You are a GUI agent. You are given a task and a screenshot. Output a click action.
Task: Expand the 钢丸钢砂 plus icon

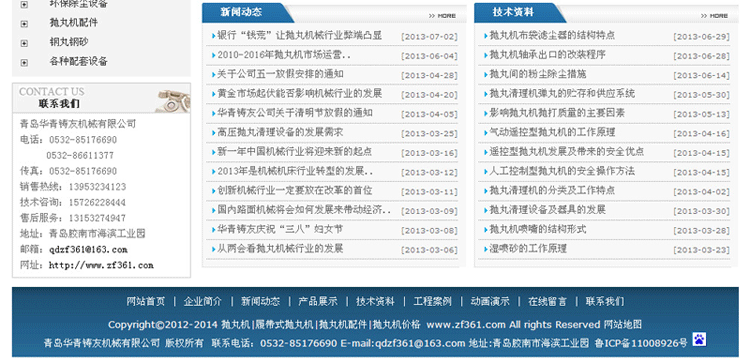24,43
